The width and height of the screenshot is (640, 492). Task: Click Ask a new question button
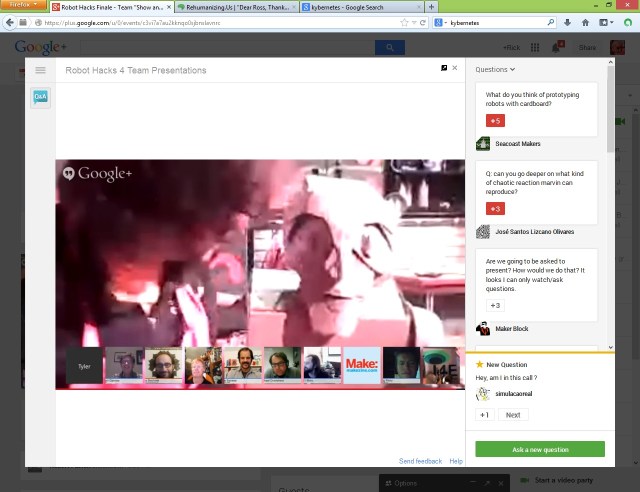click(x=540, y=449)
